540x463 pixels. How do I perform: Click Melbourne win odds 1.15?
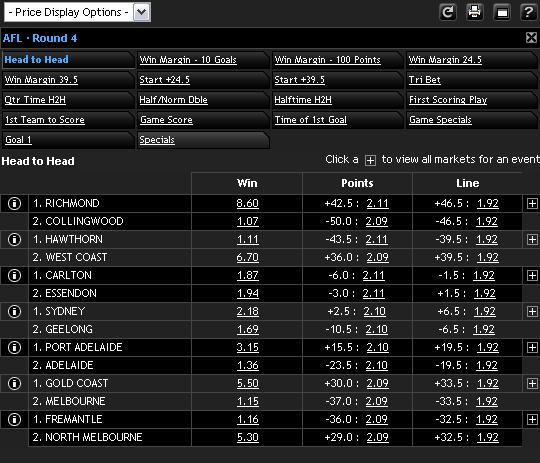(x=247, y=401)
